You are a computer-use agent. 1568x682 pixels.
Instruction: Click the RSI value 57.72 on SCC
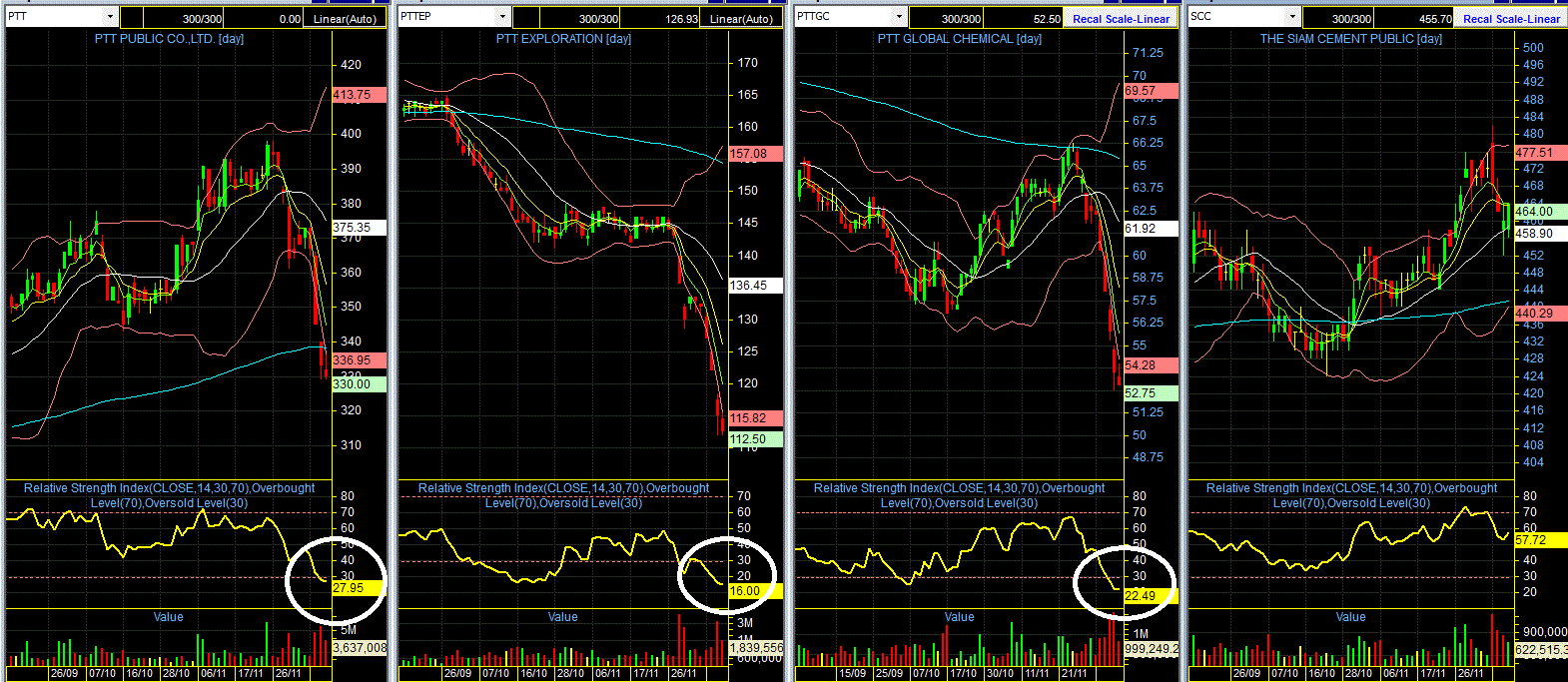(x=1541, y=540)
